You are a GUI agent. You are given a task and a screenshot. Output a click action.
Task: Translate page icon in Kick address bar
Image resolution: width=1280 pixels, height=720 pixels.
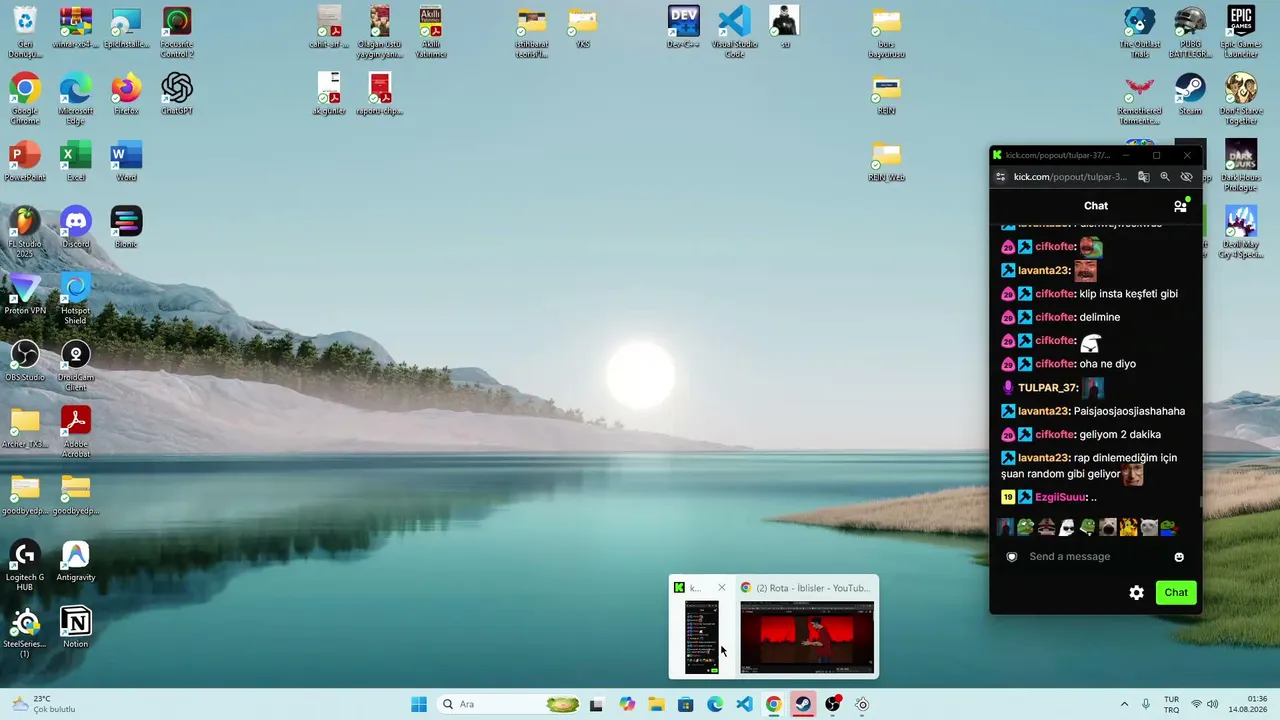[x=1144, y=177]
